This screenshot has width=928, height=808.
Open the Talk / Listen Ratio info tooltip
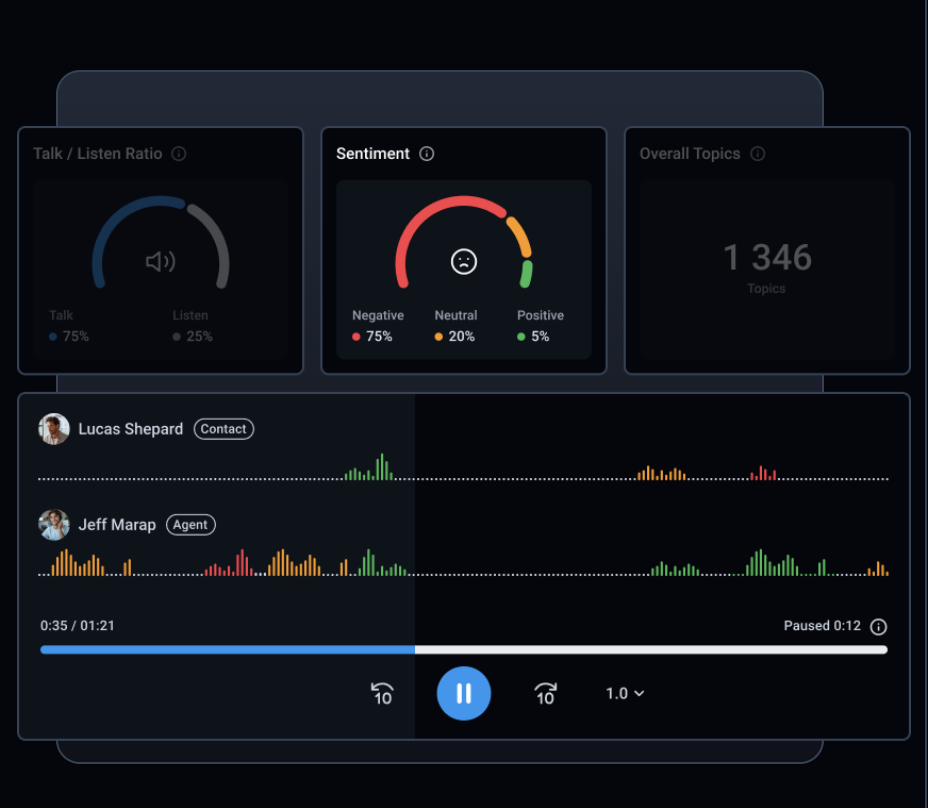178,153
